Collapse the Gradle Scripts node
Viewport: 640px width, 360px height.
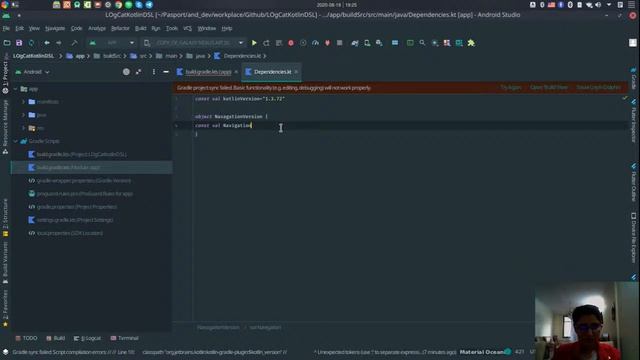16,141
